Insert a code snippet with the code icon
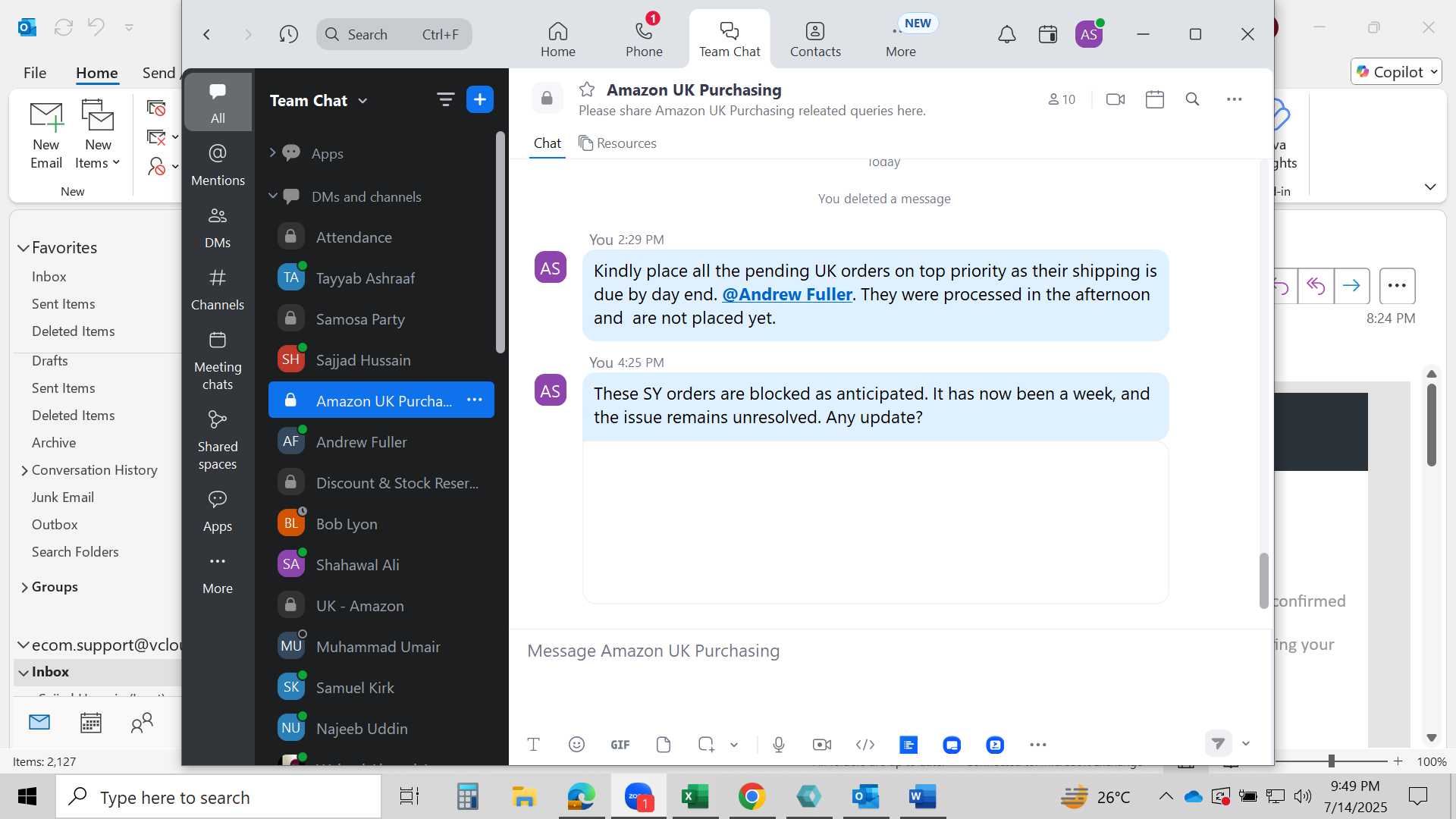This screenshot has width=1456, height=819. coord(865,745)
